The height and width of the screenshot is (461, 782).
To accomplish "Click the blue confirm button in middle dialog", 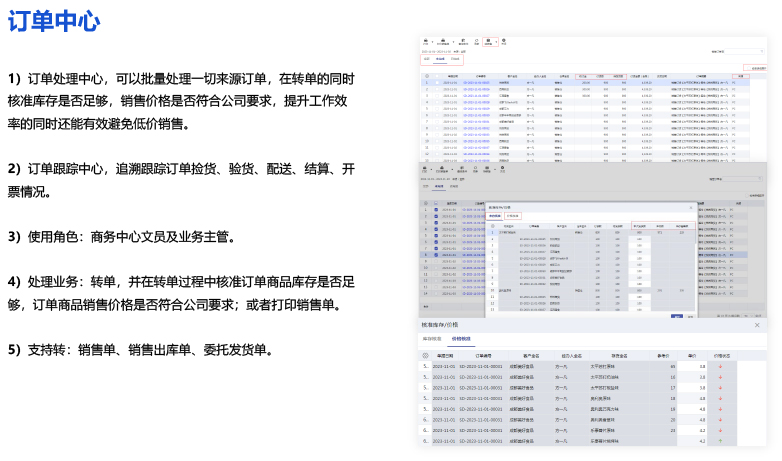I will [677, 316].
